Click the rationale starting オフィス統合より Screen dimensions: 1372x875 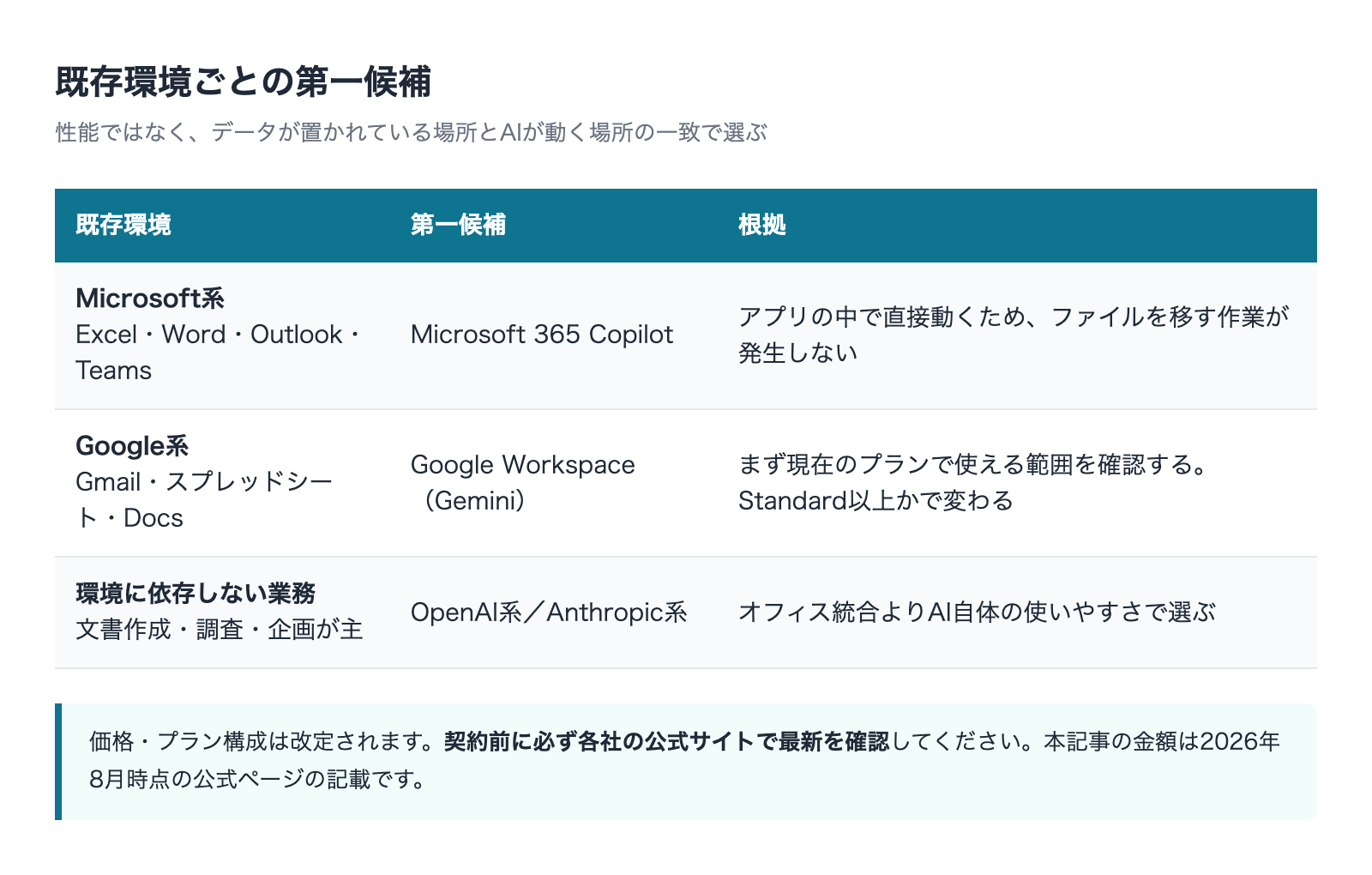(977, 612)
